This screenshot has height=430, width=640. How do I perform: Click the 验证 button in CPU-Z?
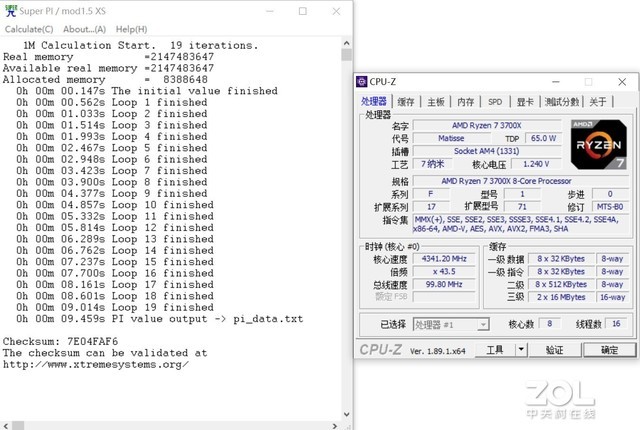[x=555, y=350]
